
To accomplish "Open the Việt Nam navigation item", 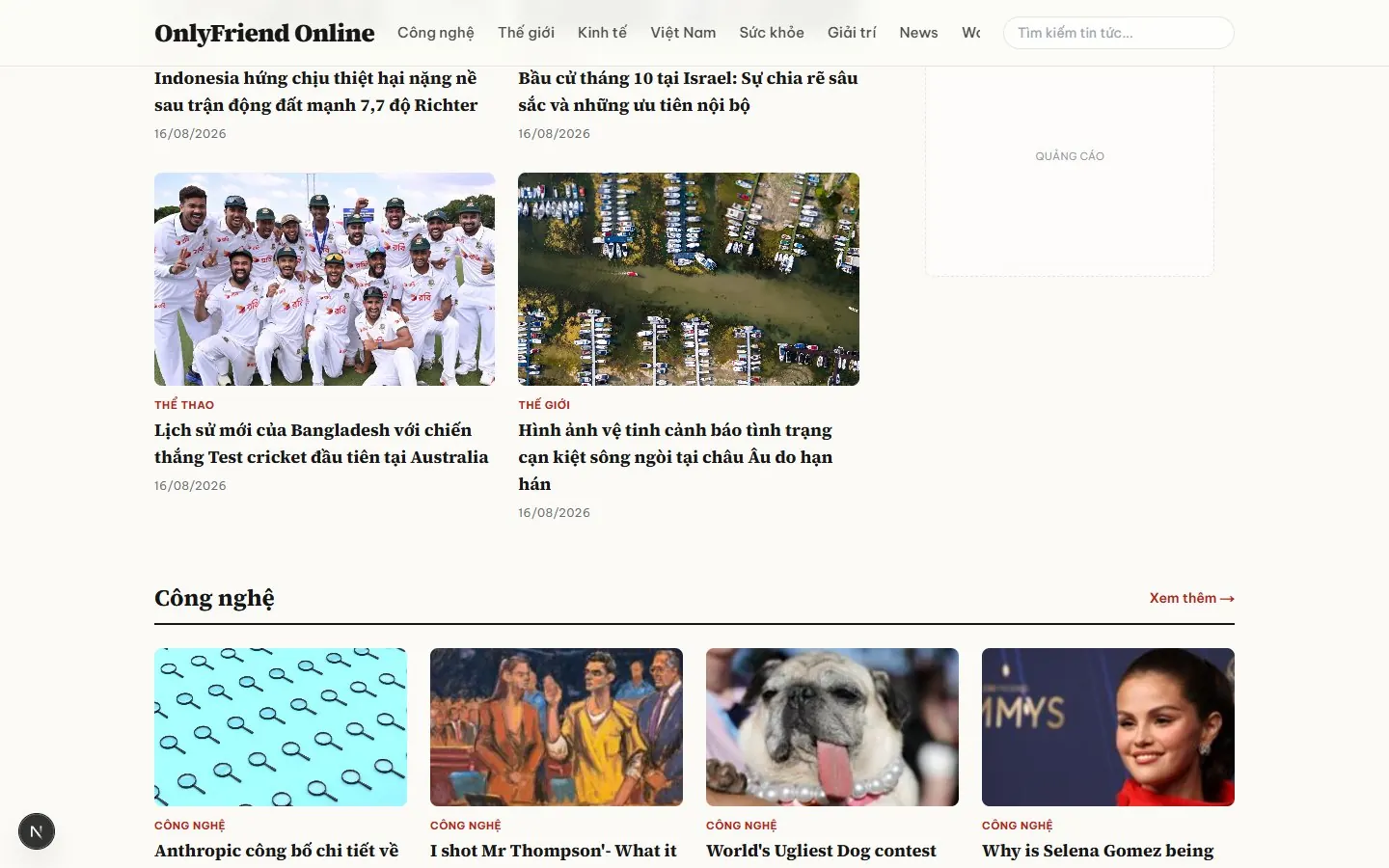I will [683, 33].
